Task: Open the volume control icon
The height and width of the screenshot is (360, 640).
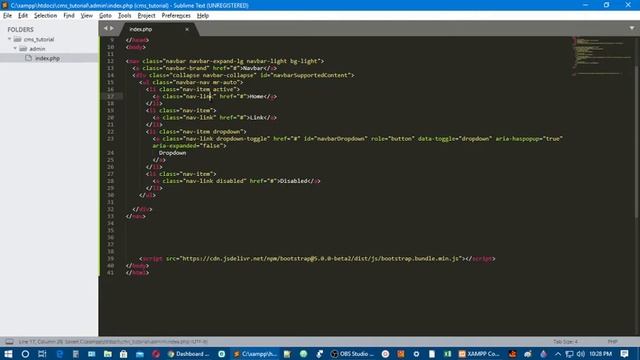Action: point(580,354)
